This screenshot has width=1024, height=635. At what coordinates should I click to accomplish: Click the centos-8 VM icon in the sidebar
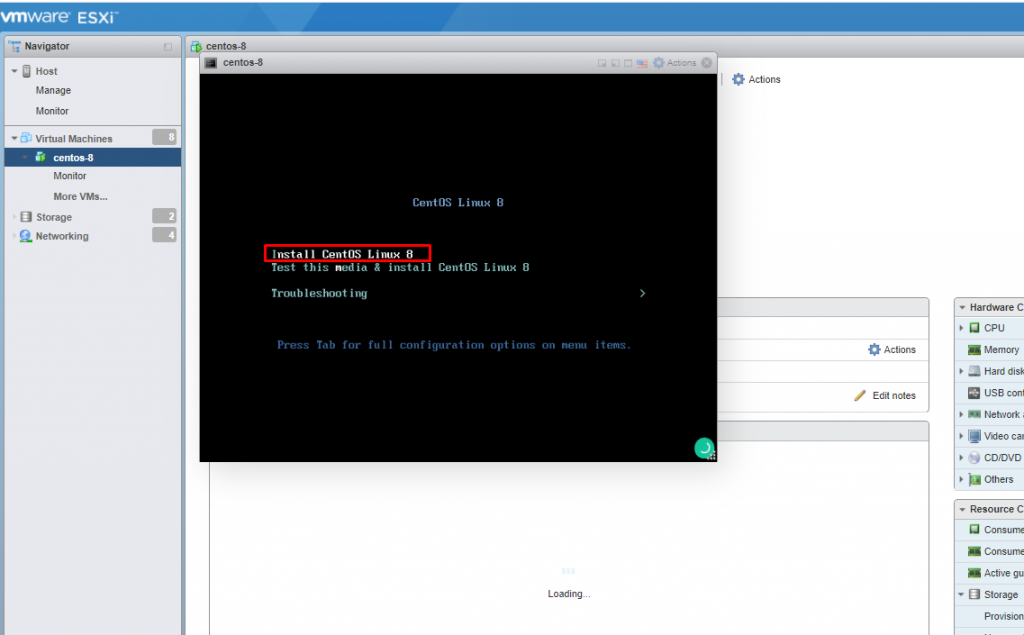[x=40, y=157]
